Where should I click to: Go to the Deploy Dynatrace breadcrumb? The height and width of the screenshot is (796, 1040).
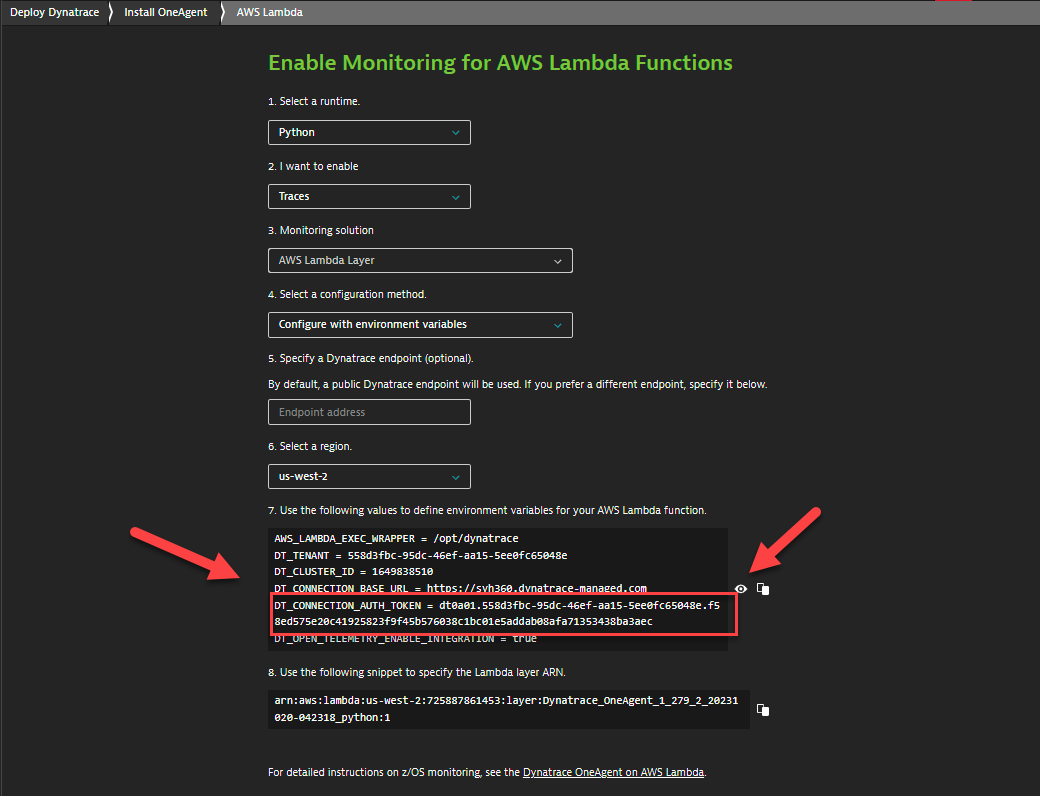[x=55, y=13]
